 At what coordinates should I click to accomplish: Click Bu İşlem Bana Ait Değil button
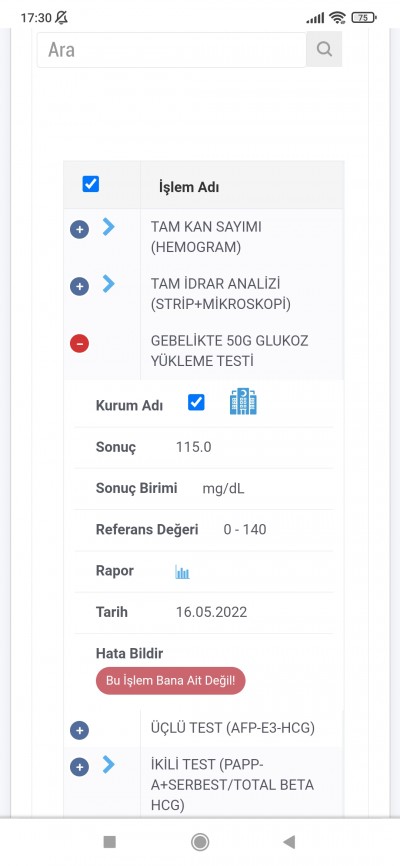pos(171,681)
